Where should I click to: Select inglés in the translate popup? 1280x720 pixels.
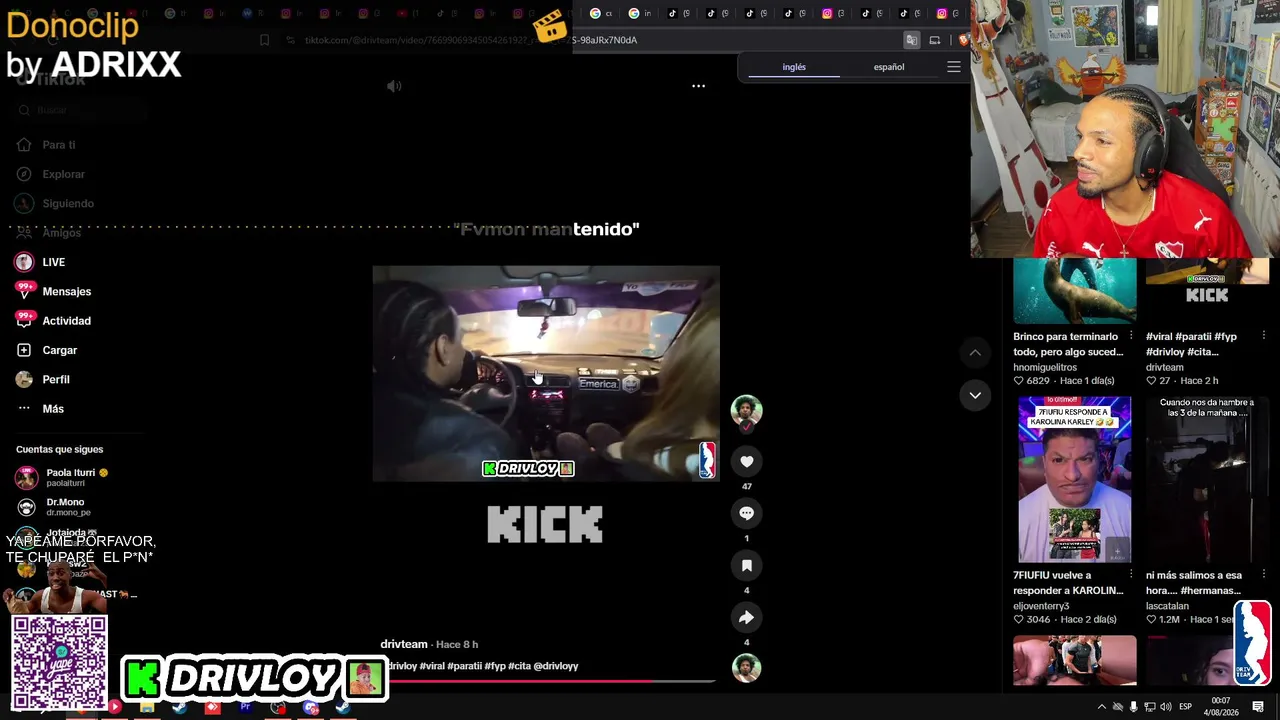click(794, 67)
